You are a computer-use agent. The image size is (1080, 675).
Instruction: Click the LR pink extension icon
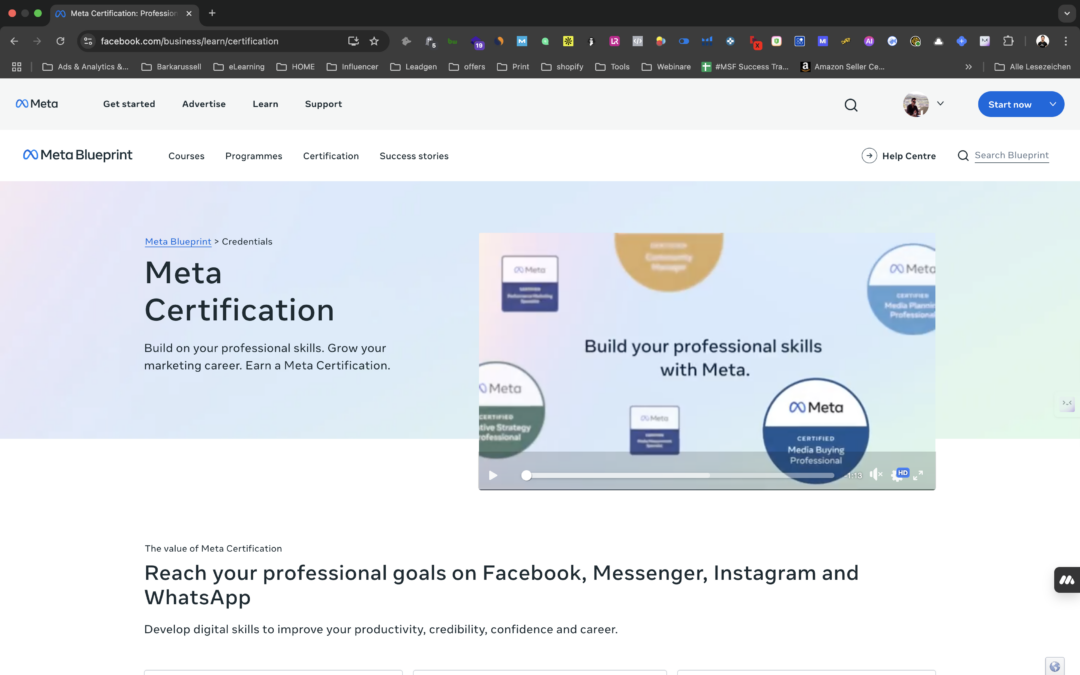point(614,41)
